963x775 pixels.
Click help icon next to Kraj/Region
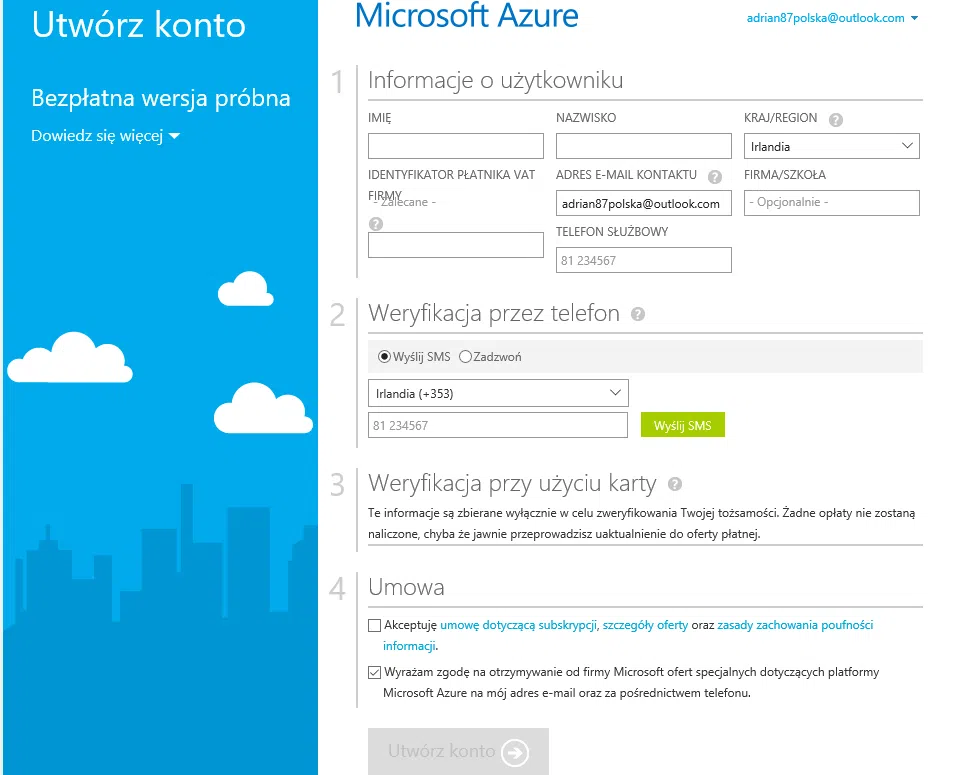tap(836, 119)
